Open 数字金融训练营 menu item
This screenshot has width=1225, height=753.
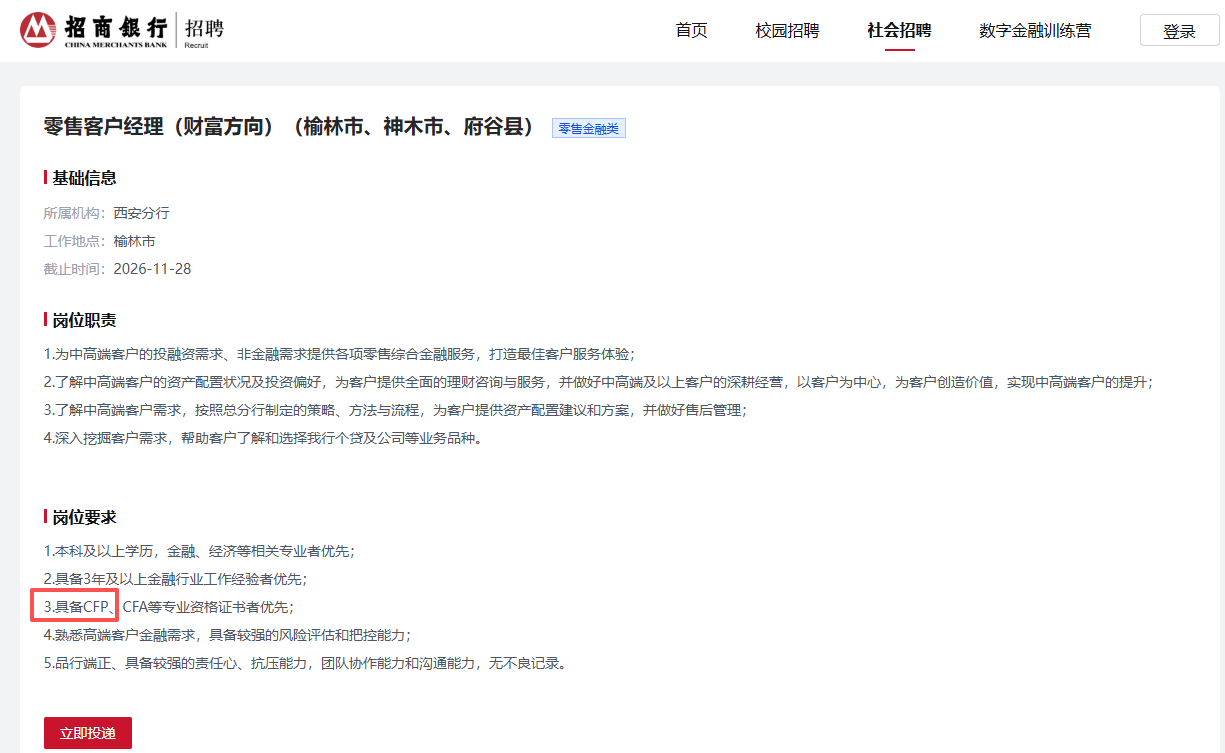click(x=1035, y=31)
